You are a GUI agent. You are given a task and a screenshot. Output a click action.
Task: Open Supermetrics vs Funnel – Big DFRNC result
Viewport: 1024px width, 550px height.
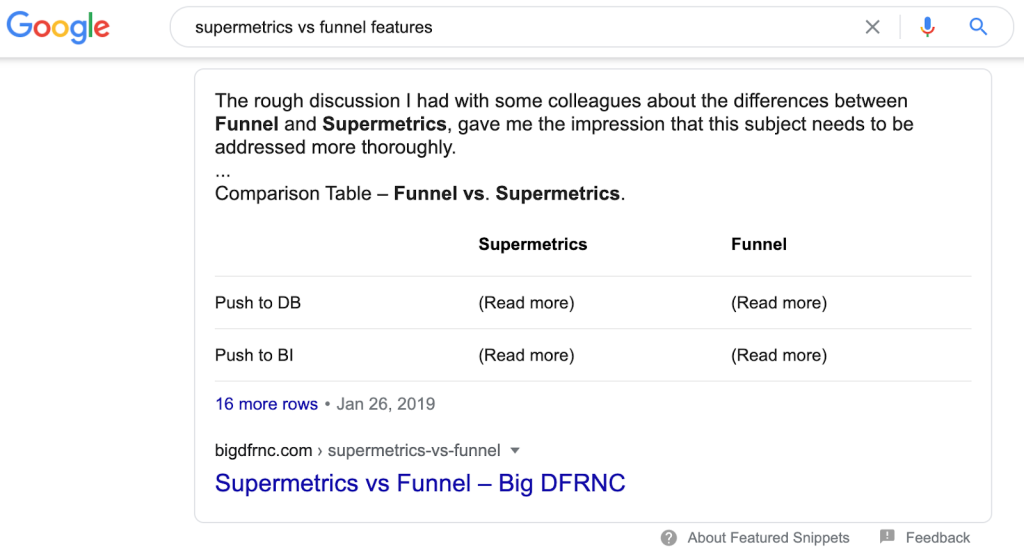pos(420,483)
